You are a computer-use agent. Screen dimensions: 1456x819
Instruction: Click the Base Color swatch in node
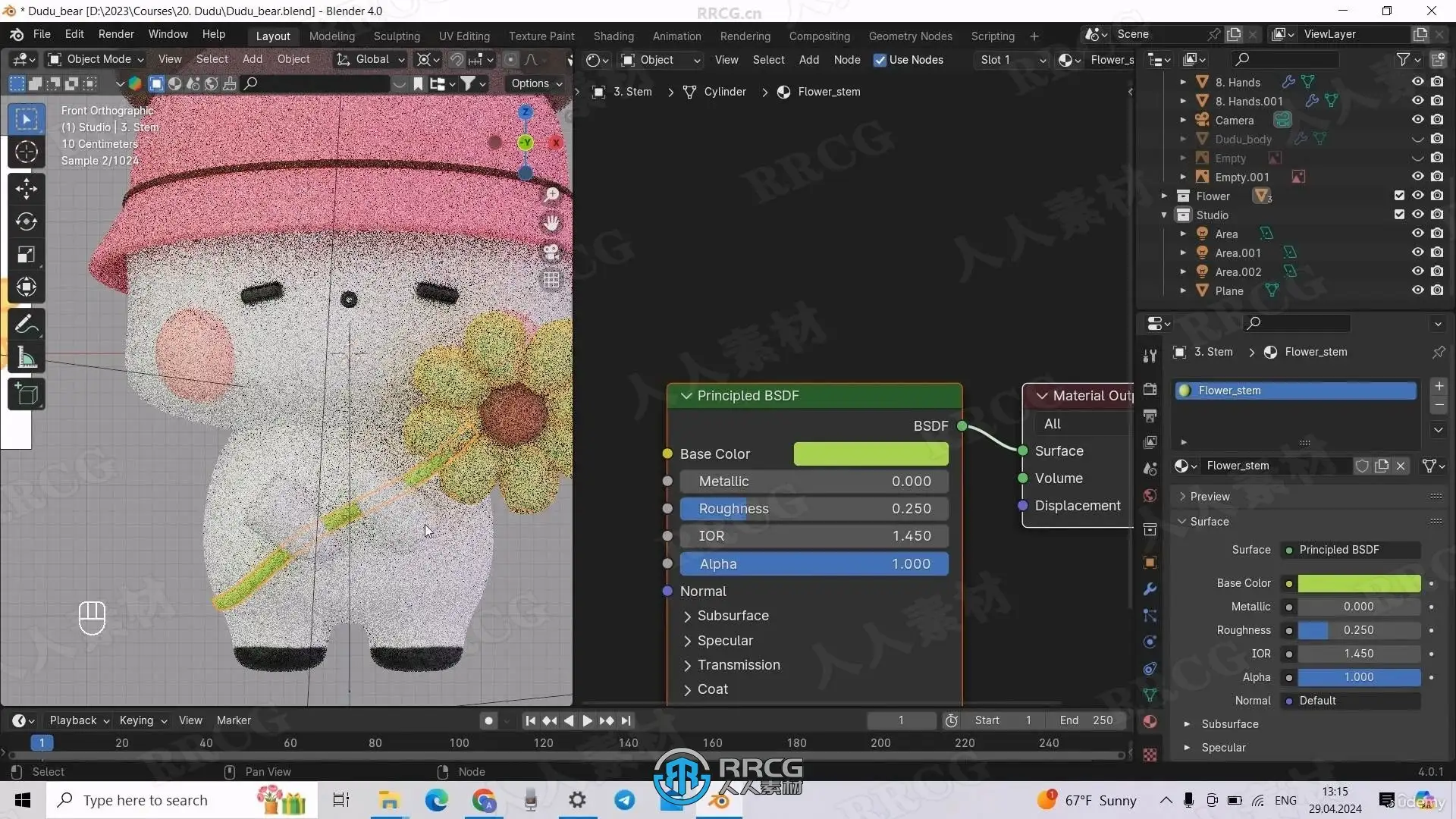[x=871, y=454]
